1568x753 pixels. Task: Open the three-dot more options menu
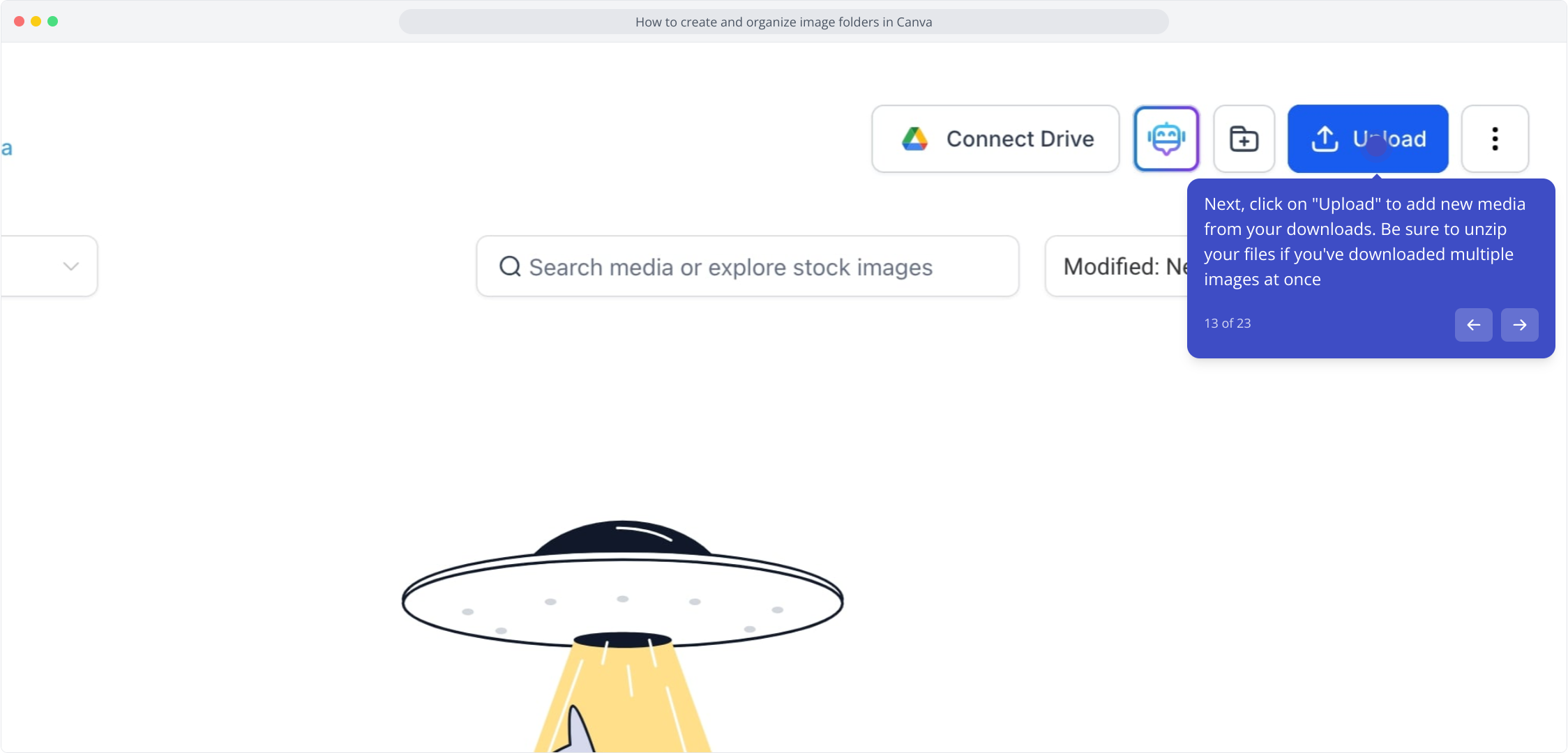coord(1495,139)
